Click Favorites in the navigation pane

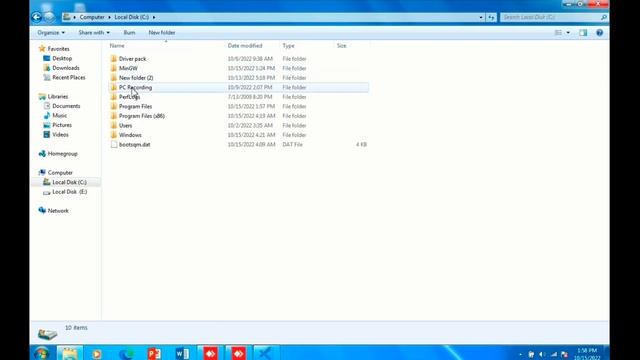coord(58,49)
